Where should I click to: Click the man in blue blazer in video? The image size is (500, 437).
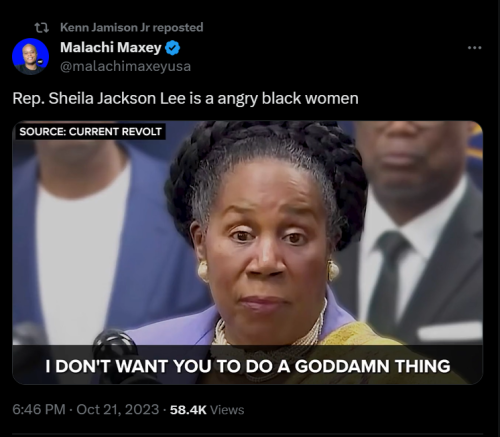(x=93, y=240)
